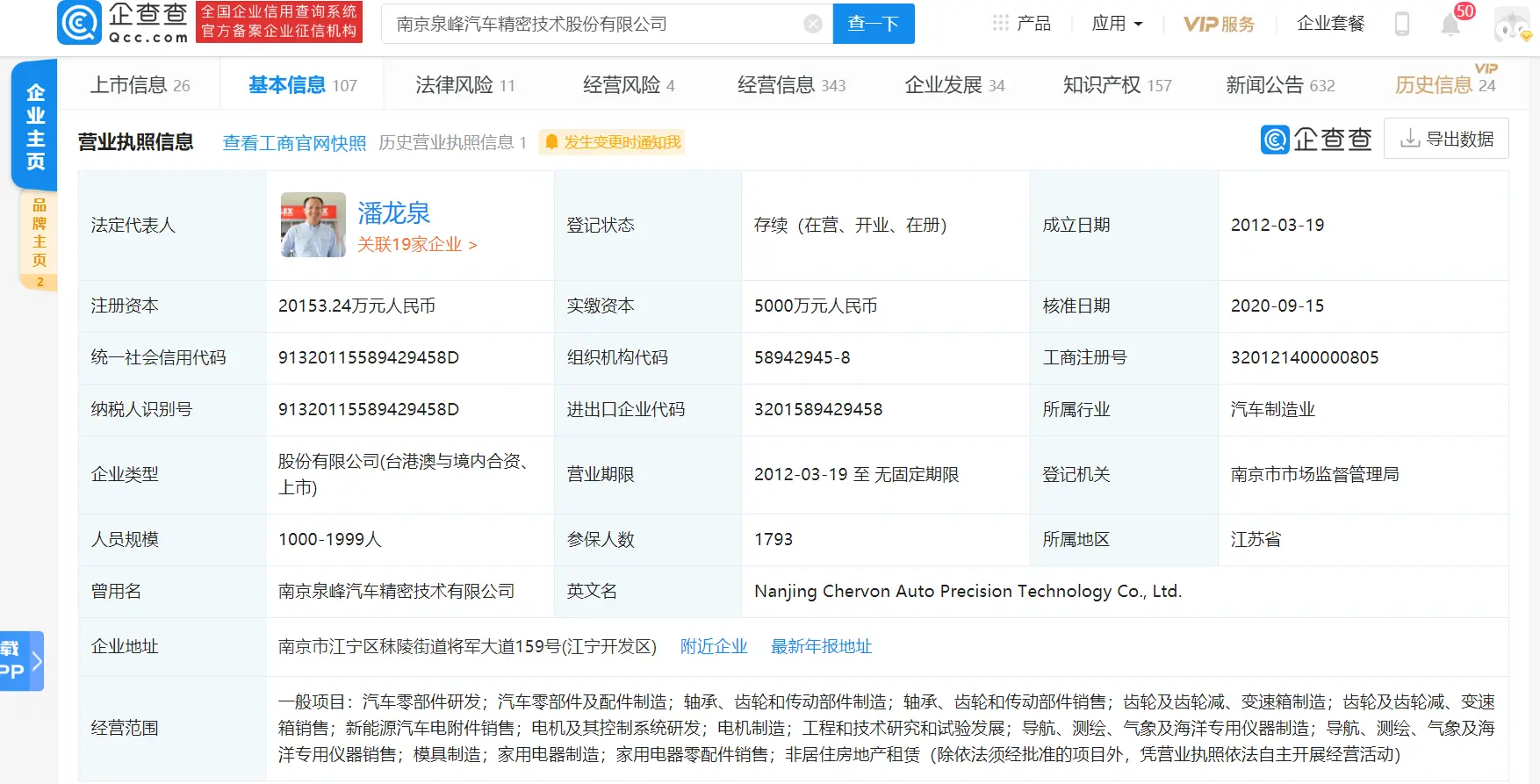This screenshot has height=784, width=1540.
Task: Switch to the 基本信息 tab
Action: coord(303,85)
